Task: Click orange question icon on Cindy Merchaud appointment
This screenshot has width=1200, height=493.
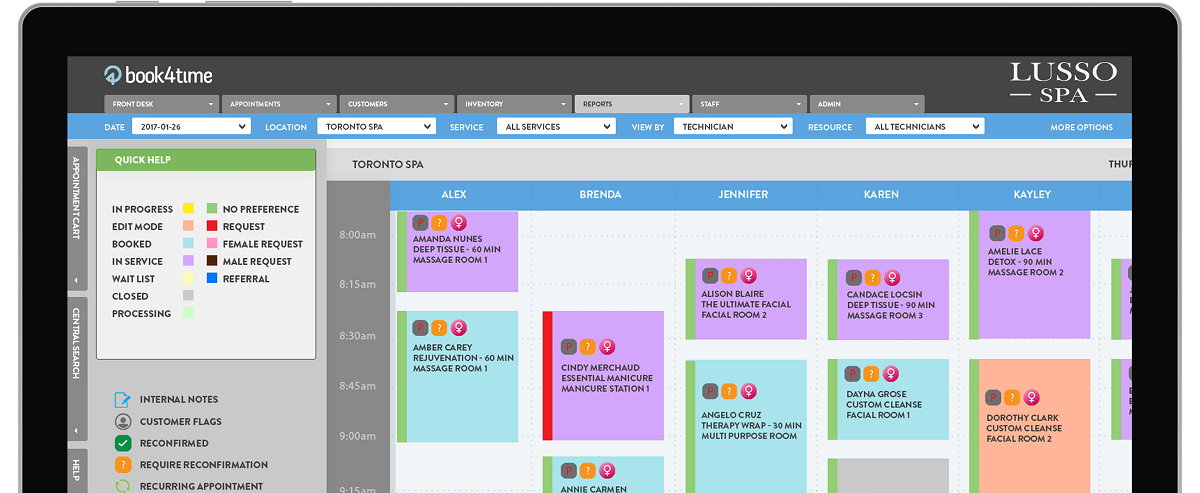Action: (x=587, y=346)
